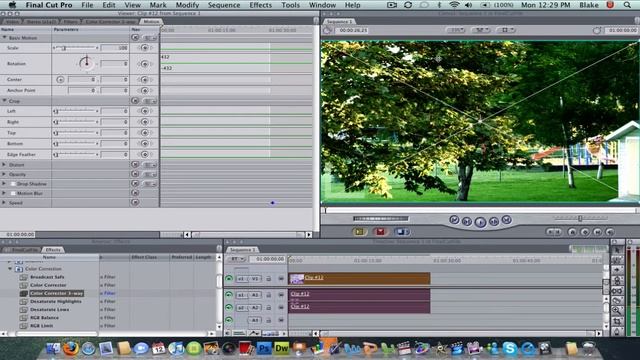Open the Sequence menu
640x360 pixels.
(224, 5)
